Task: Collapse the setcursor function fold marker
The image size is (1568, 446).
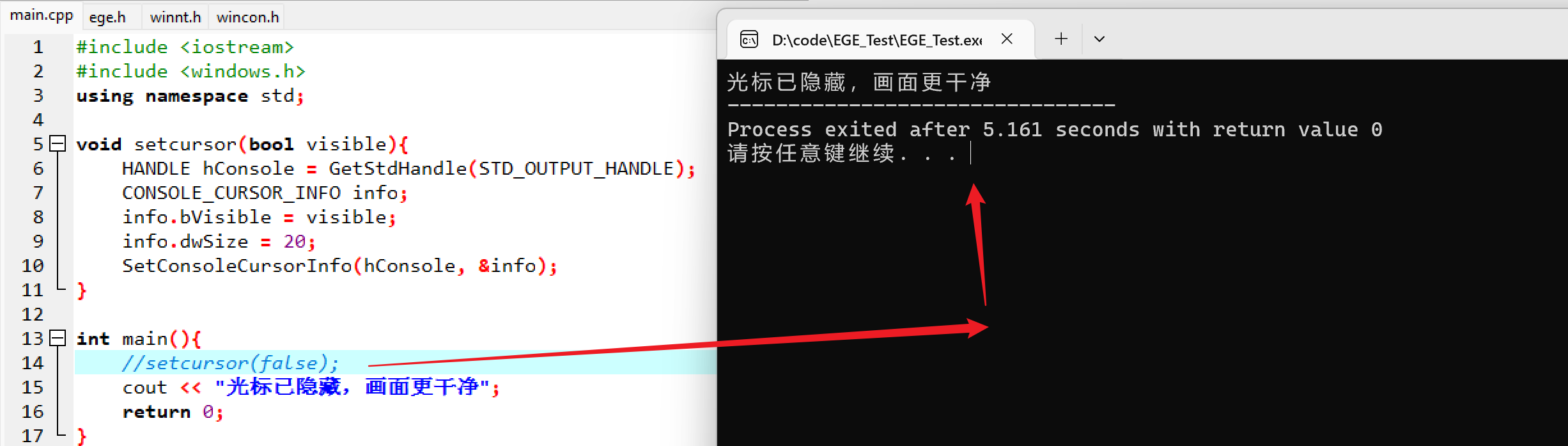Action: pyautogui.click(x=58, y=143)
